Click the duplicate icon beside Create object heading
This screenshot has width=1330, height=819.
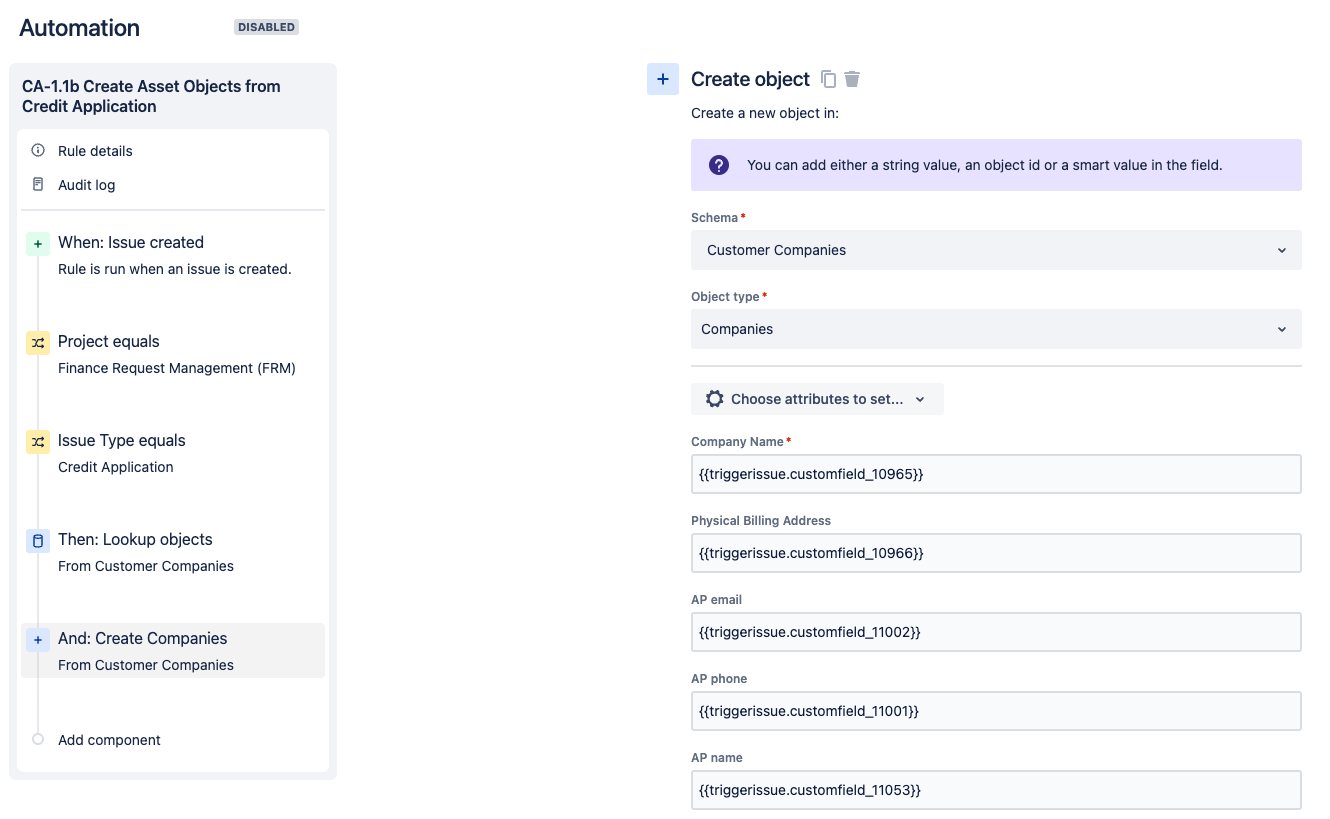[828, 78]
